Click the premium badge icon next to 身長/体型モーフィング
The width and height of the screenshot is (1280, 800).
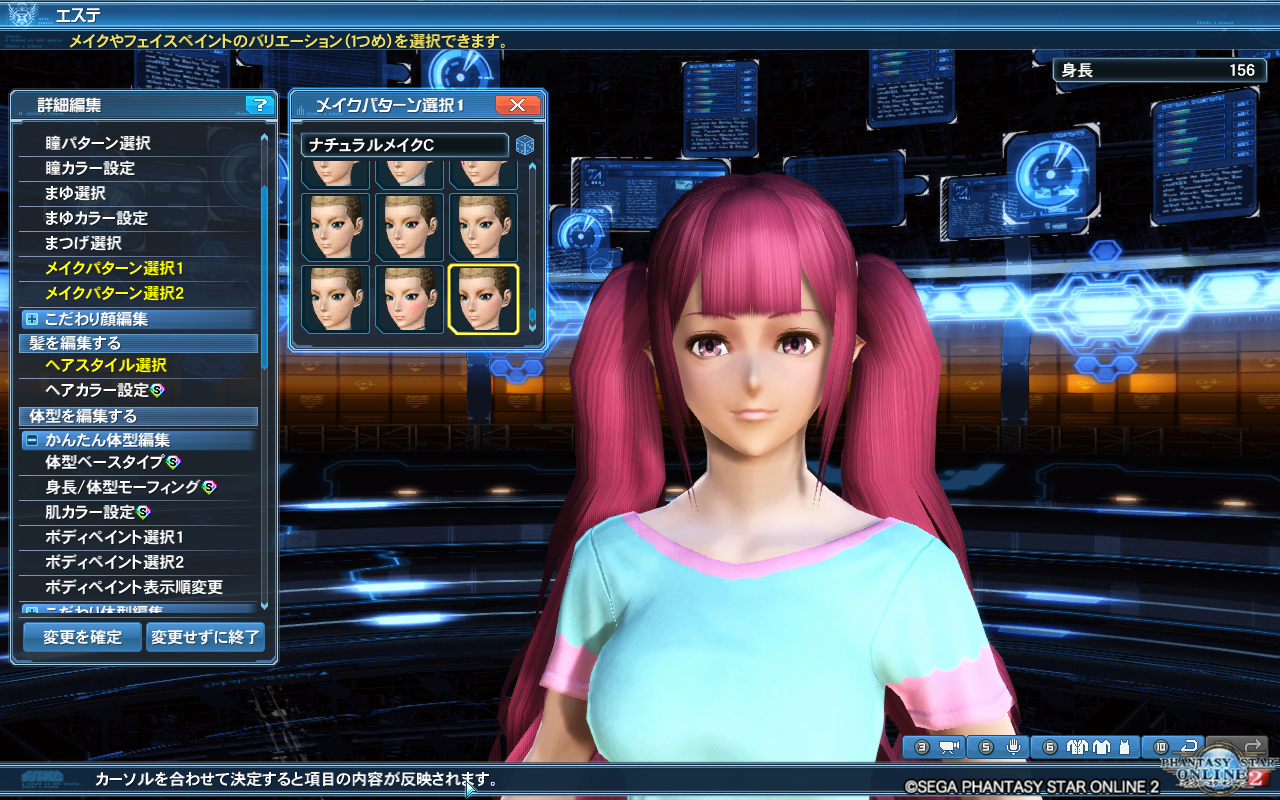pos(209,487)
